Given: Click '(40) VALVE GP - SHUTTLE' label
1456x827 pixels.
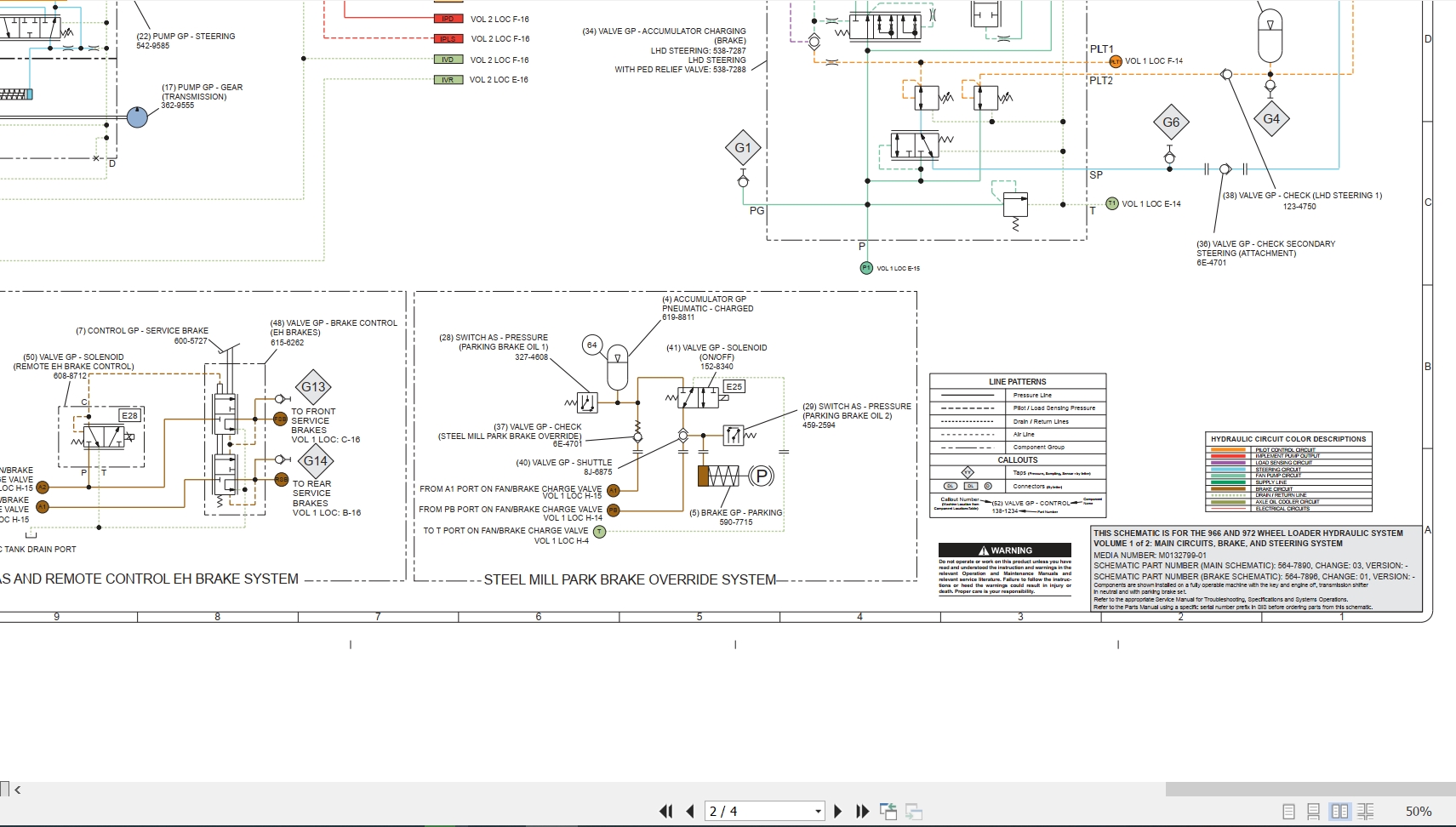Looking at the screenshot, I should 564,463.
